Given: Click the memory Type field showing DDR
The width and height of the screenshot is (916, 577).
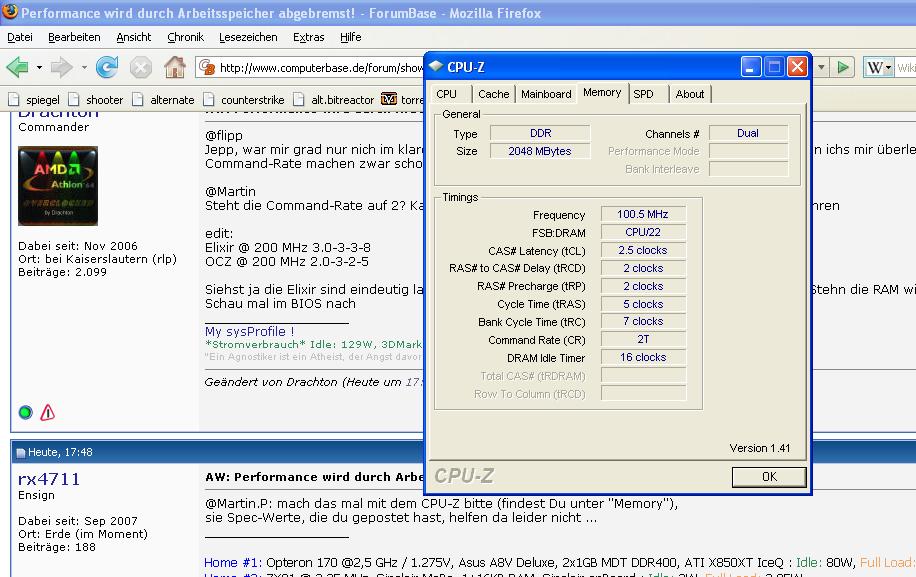Looking at the screenshot, I should [x=540, y=133].
